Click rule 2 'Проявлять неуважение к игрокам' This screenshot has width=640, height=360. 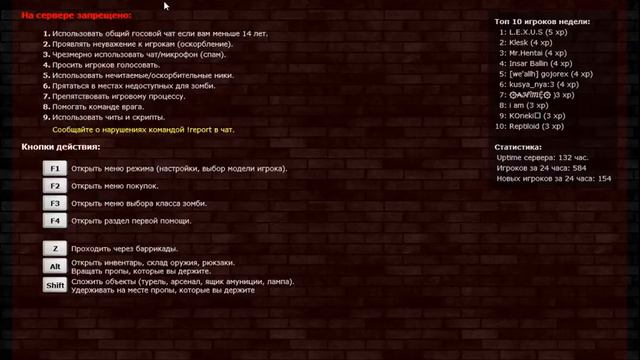138,44
